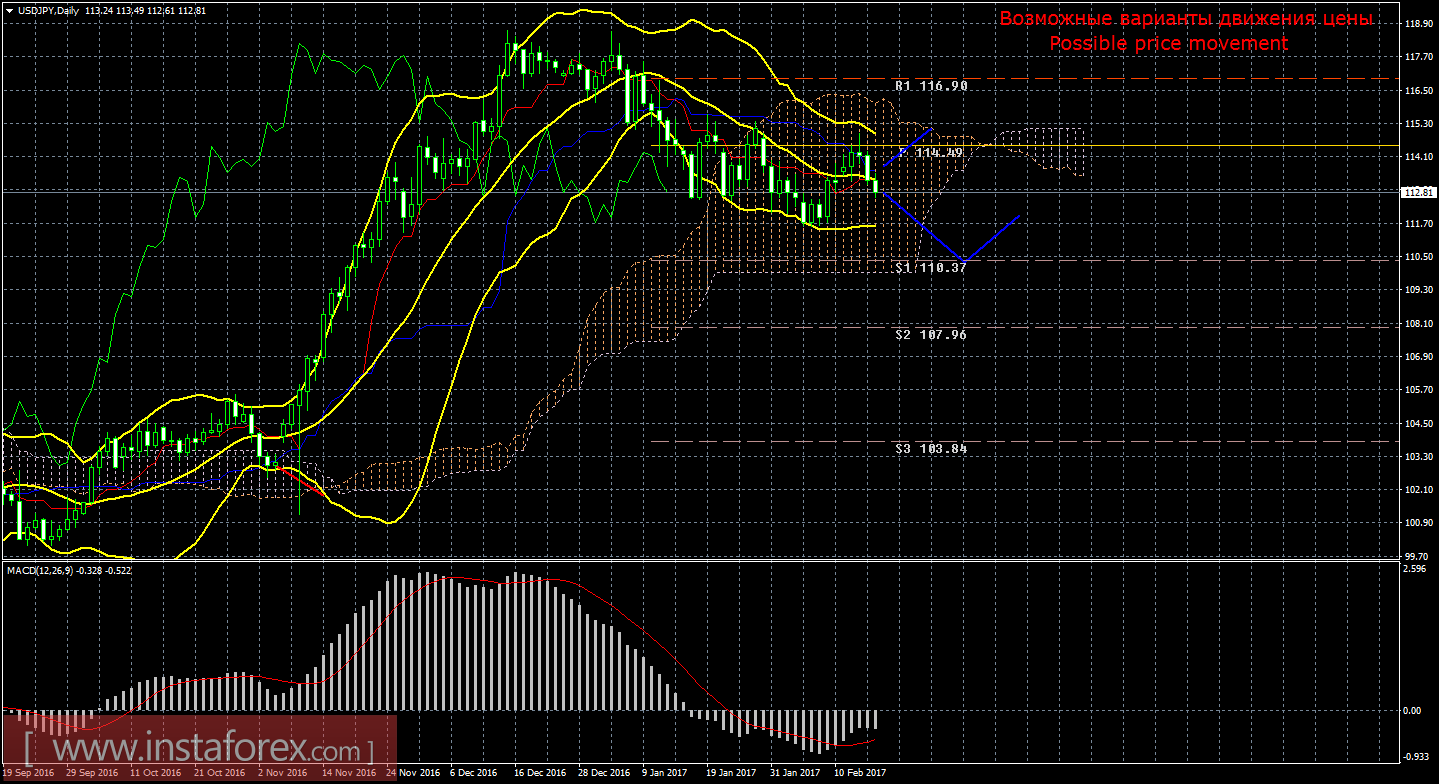
Task: Click the 10 Feb 2017 date label
Action: [859, 773]
